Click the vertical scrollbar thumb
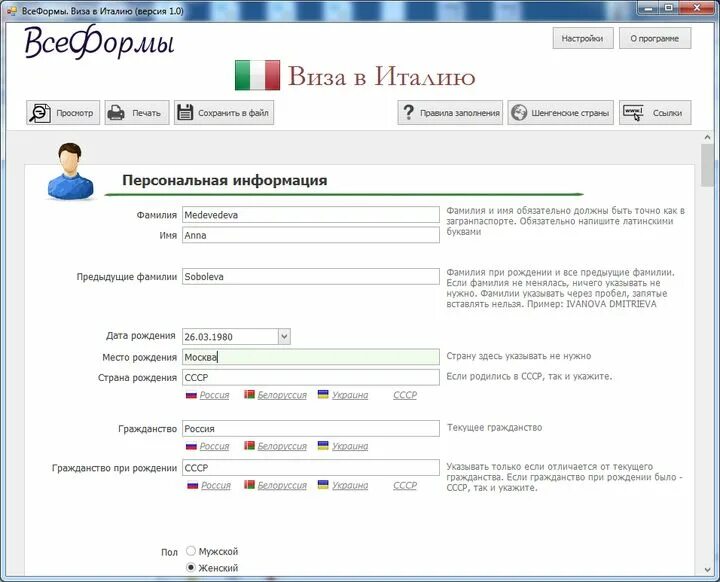The height and width of the screenshot is (582, 720). tap(707, 165)
